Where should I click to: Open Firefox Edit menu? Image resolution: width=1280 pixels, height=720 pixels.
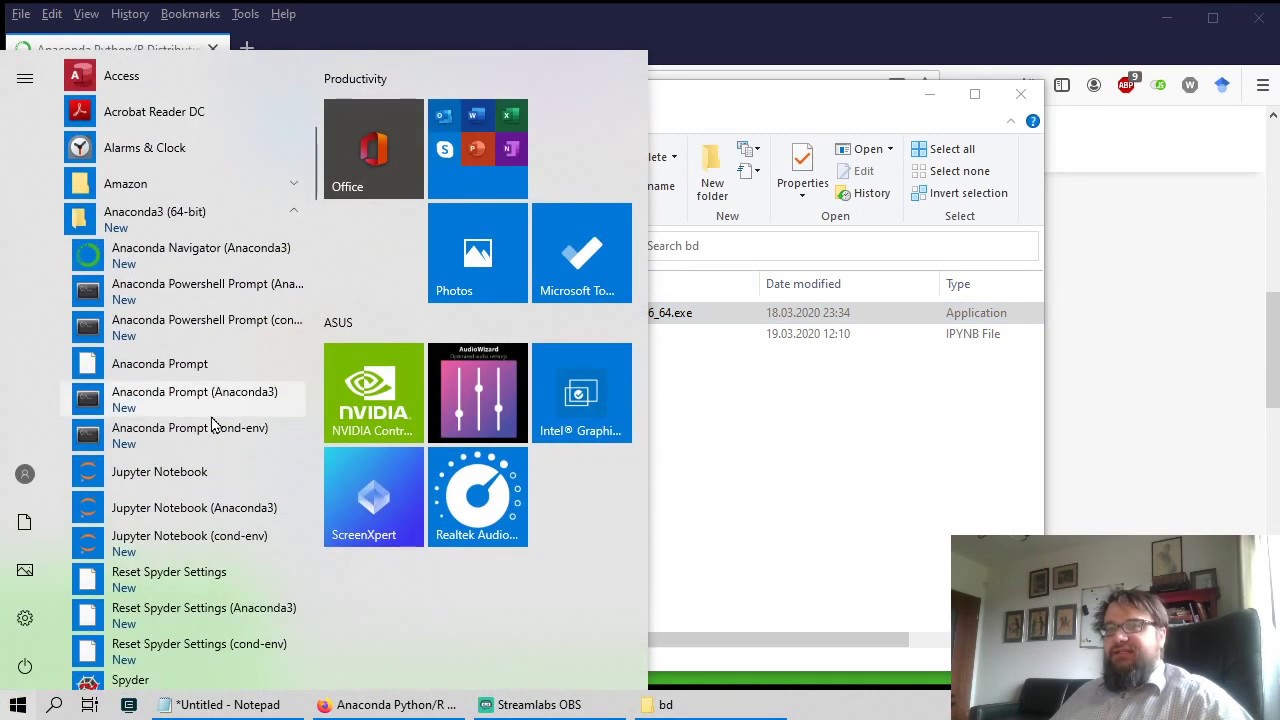51,14
